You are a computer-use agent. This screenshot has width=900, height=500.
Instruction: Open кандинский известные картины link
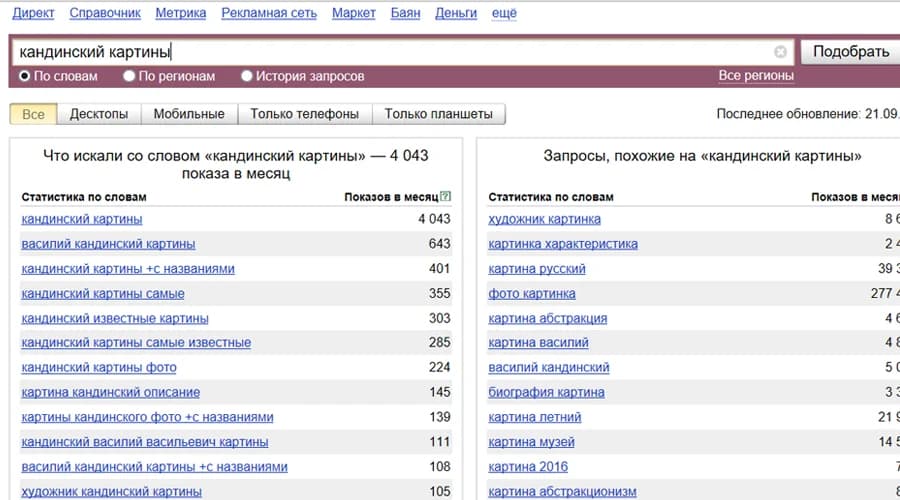click(115, 318)
